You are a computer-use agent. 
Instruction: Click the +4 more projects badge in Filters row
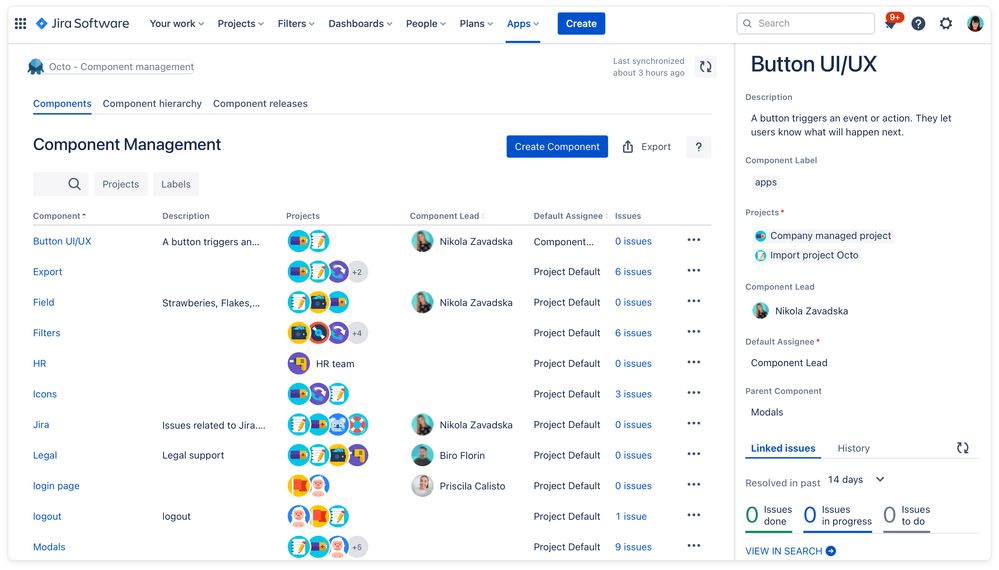point(357,333)
